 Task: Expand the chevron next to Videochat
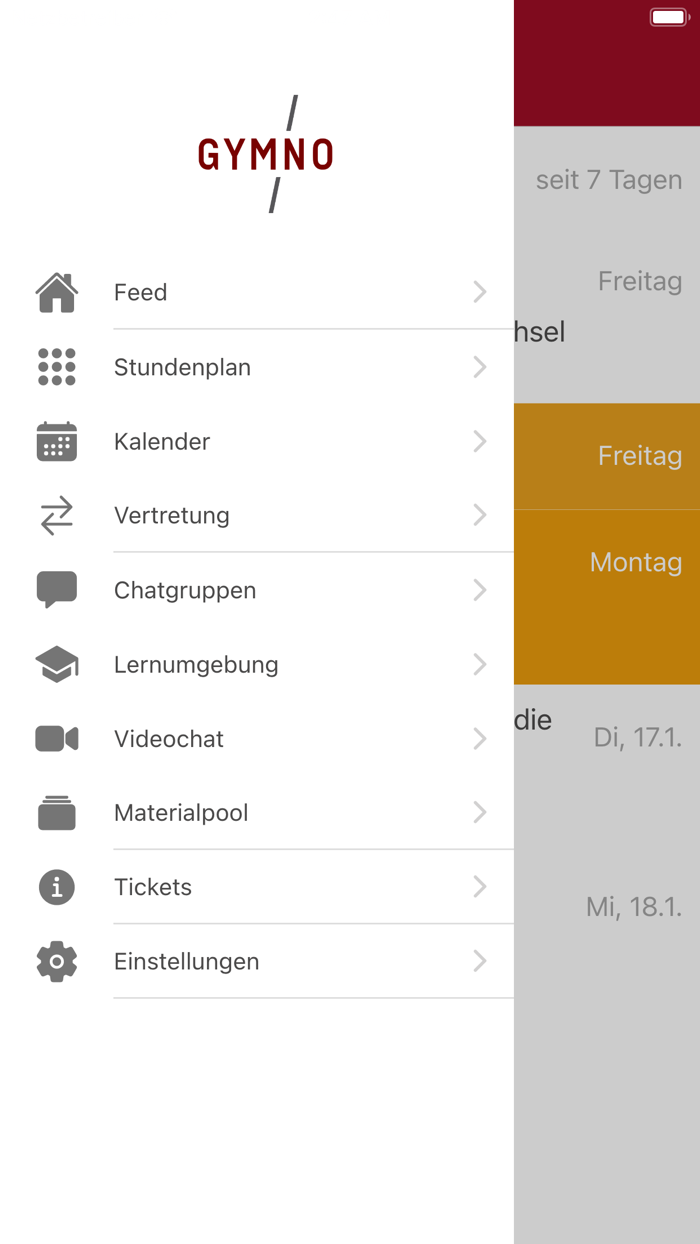click(x=480, y=738)
